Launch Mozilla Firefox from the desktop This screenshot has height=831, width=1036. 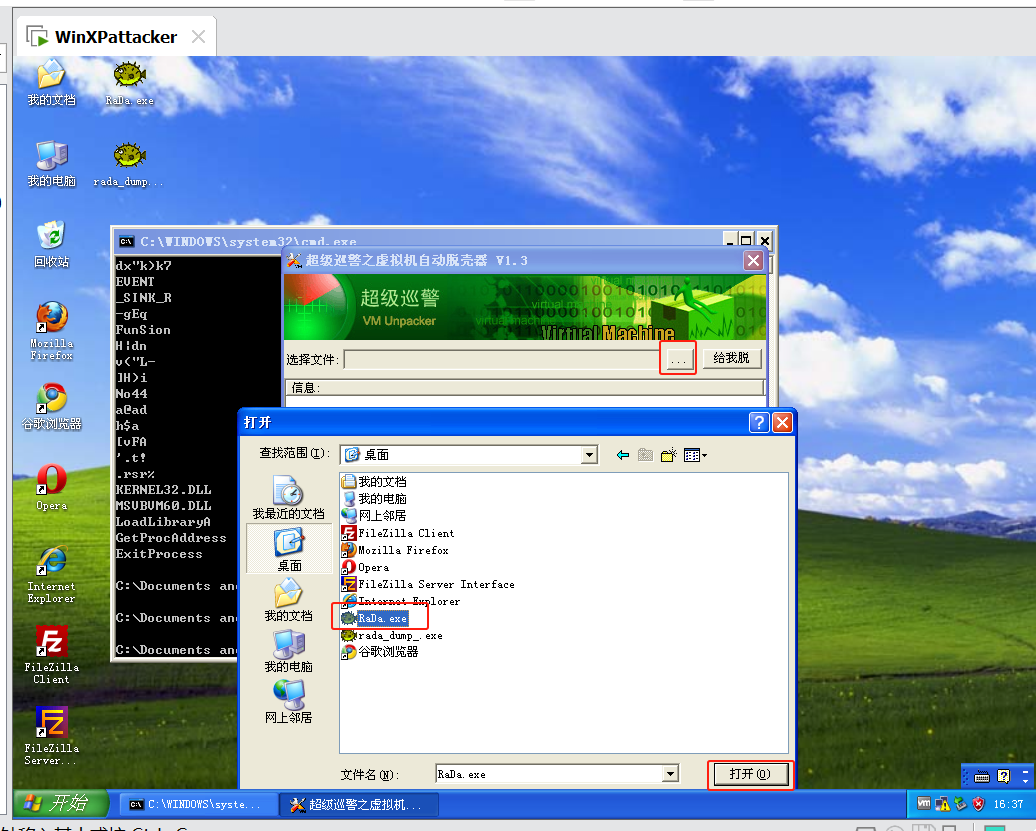click(52, 331)
